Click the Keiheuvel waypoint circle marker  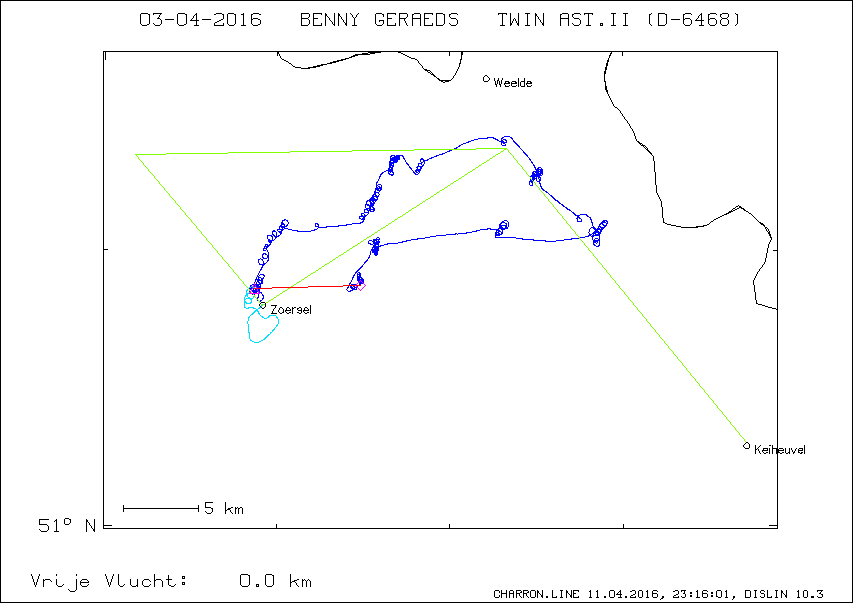(x=746, y=446)
